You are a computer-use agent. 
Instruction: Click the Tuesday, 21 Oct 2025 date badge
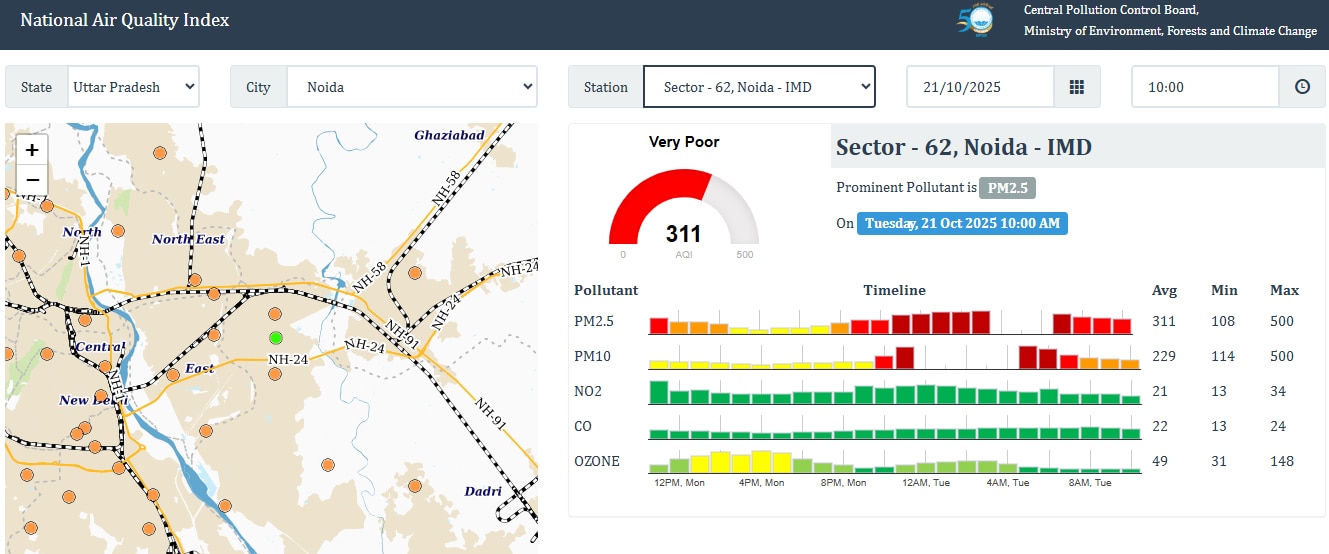point(961,223)
